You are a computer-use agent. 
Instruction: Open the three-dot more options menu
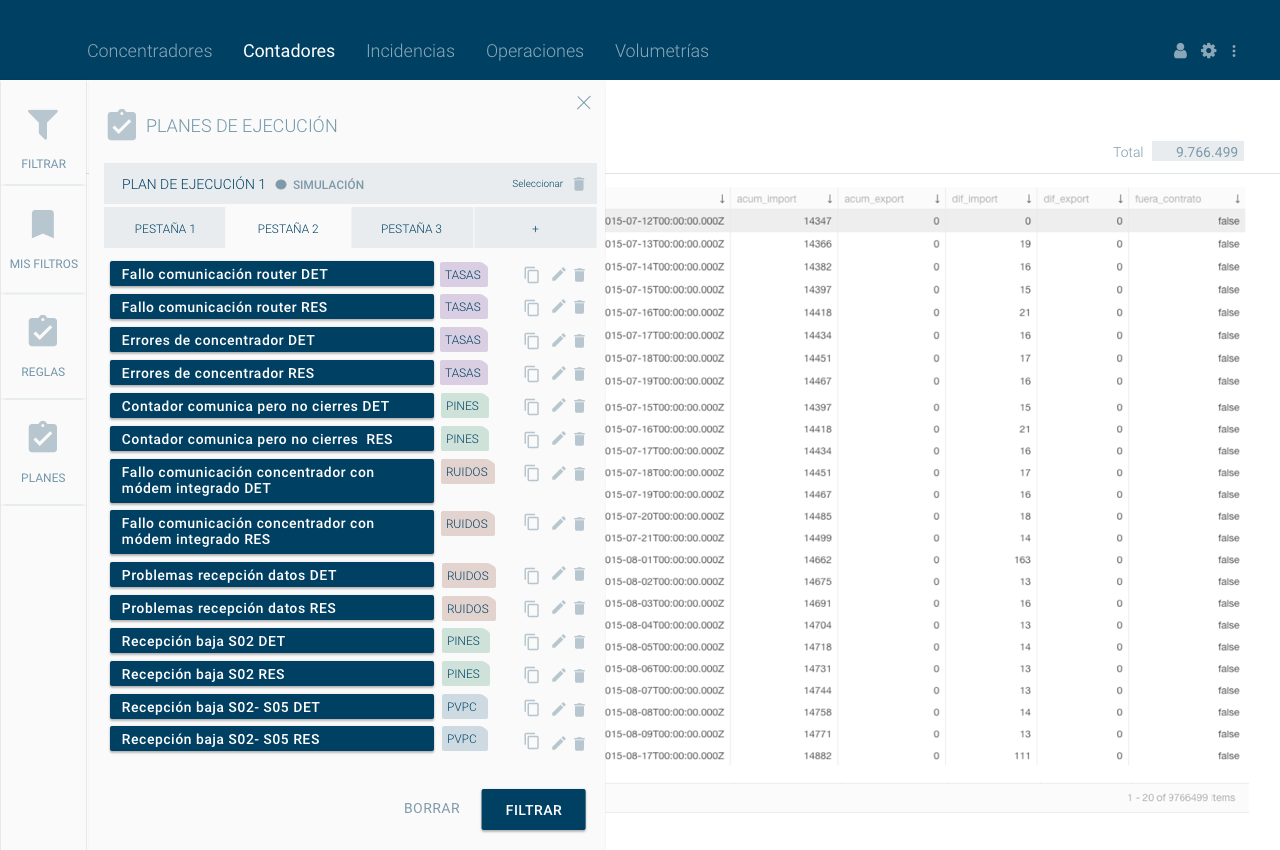(x=1234, y=51)
